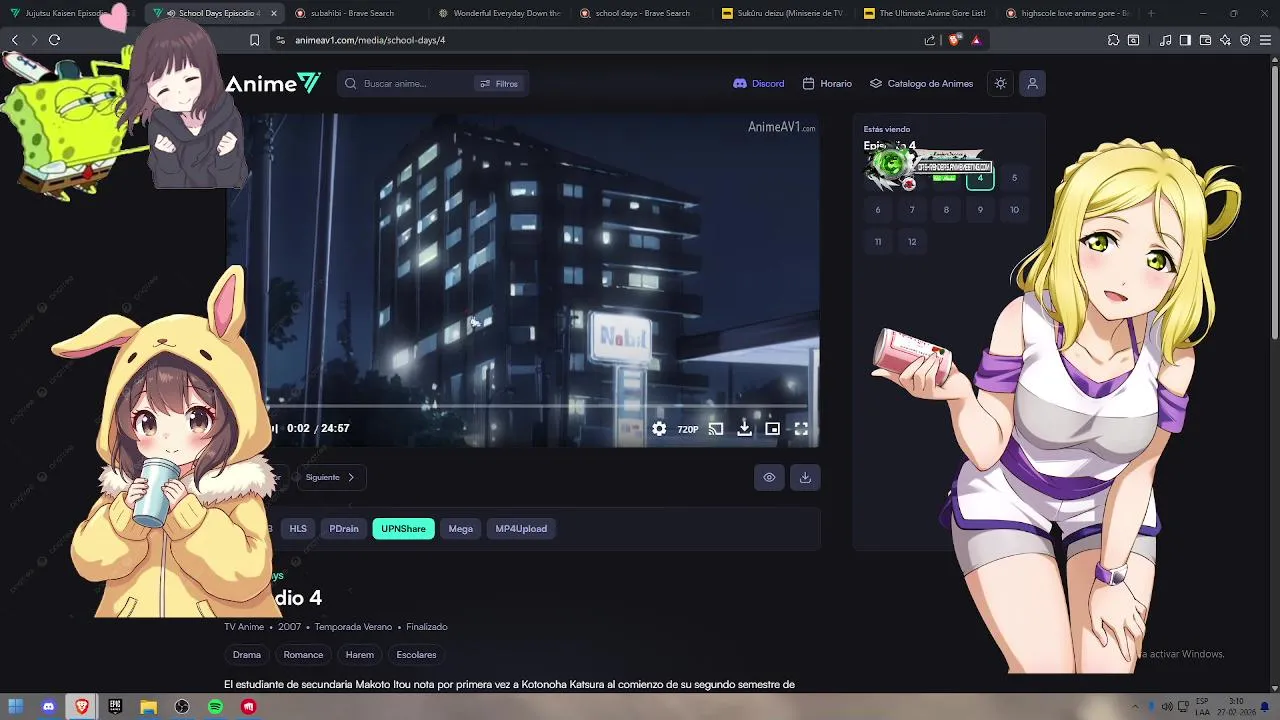
Task: Toggle the browser sidebar panel
Action: (1185, 40)
